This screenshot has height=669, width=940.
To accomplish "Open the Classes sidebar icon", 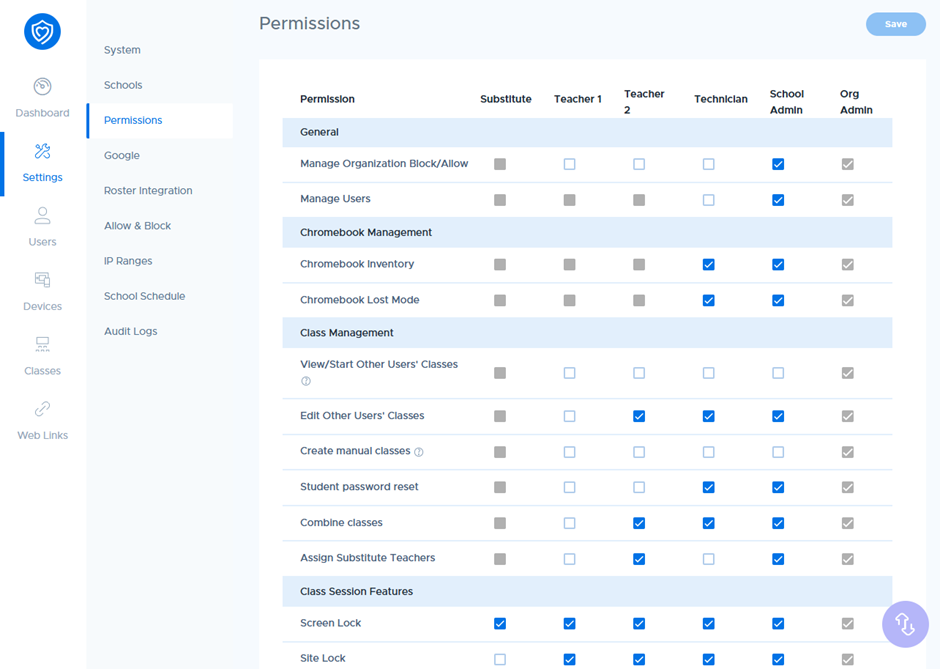I will (42, 345).
